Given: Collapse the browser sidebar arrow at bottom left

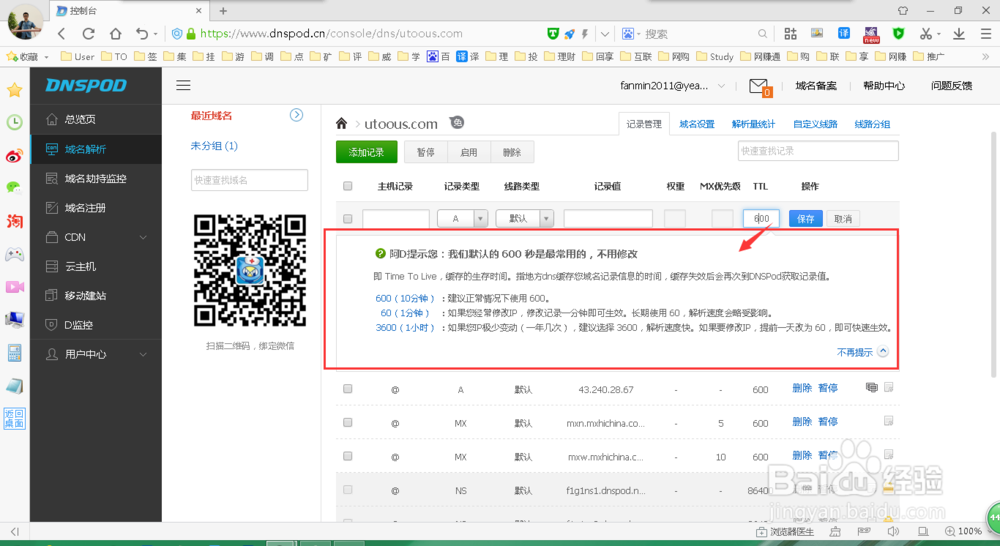Looking at the screenshot, I should point(15,531).
